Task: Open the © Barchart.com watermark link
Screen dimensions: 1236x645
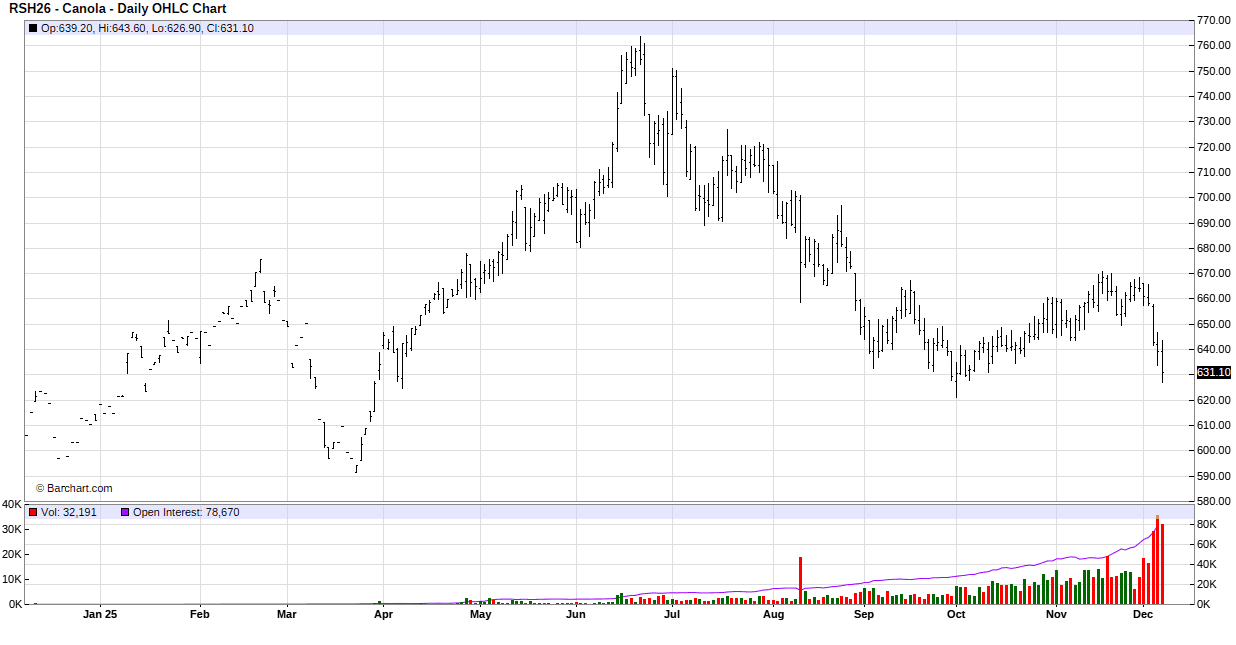Action: pyautogui.click(x=74, y=488)
